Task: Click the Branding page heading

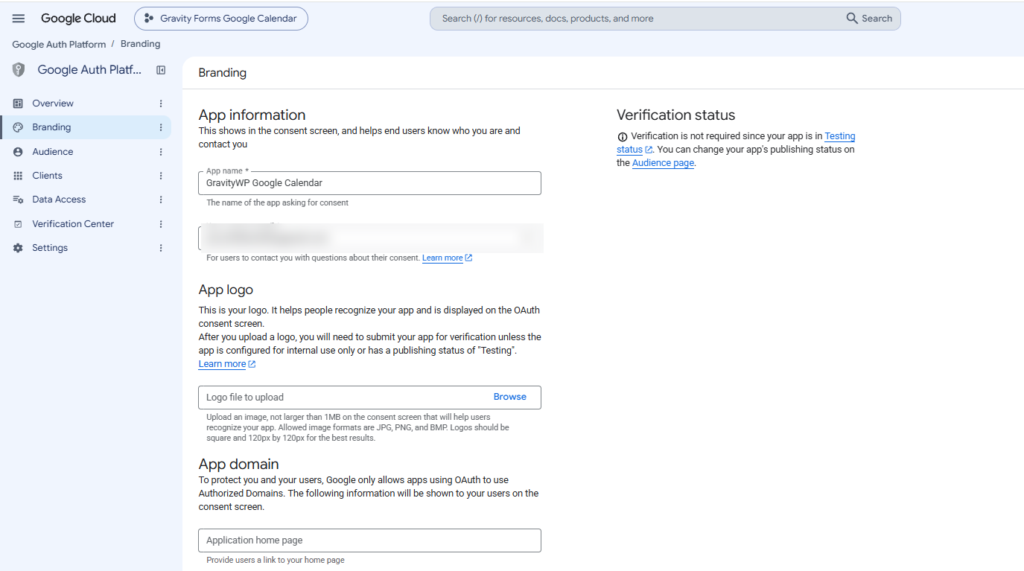Action: (x=222, y=73)
